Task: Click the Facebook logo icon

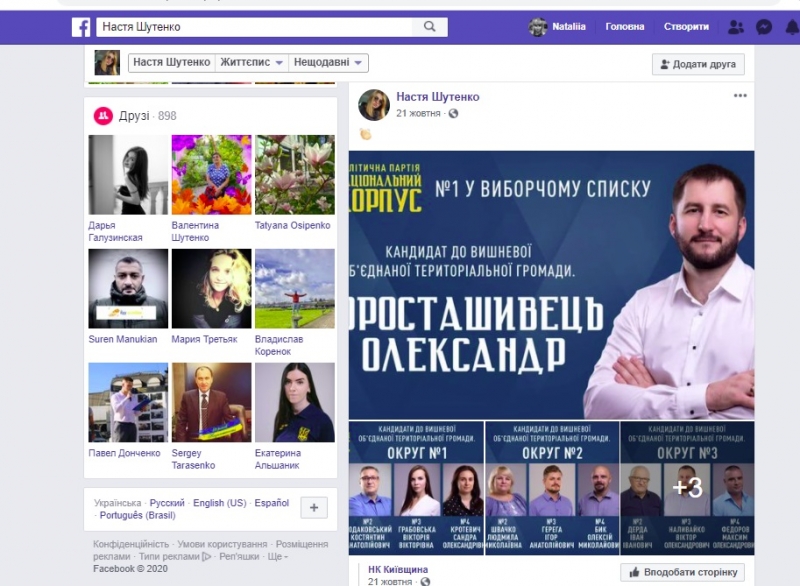Action: 81,27
